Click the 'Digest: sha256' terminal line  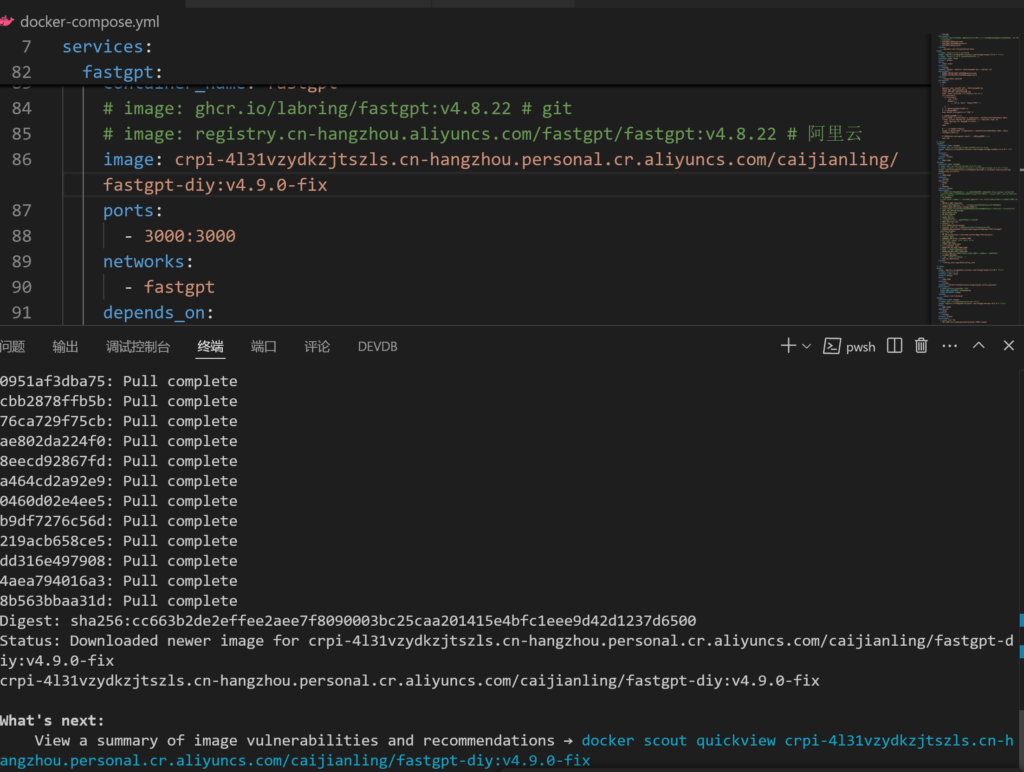tap(348, 620)
